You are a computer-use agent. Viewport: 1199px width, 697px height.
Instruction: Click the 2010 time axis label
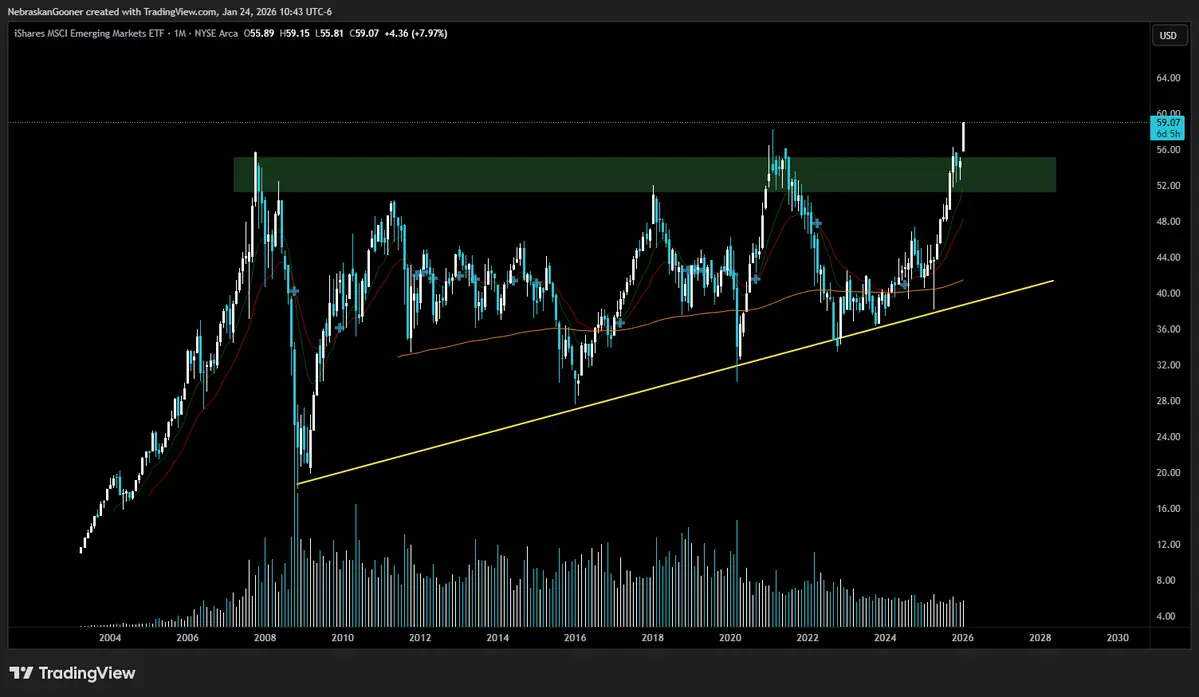click(x=343, y=638)
